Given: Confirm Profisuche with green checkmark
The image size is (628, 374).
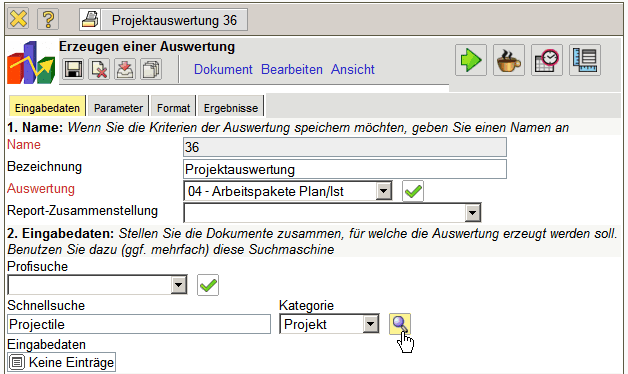Looking at the screenshot, I should pos(208,285).
